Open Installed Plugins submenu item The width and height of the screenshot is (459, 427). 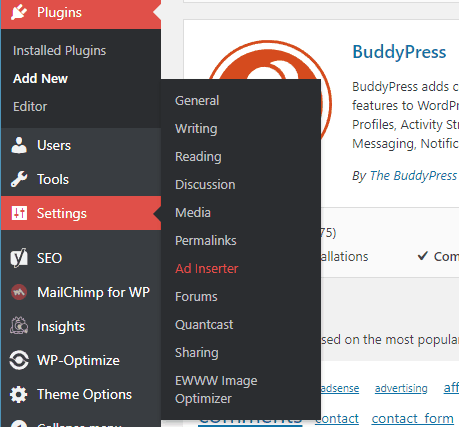coord(60,51)
